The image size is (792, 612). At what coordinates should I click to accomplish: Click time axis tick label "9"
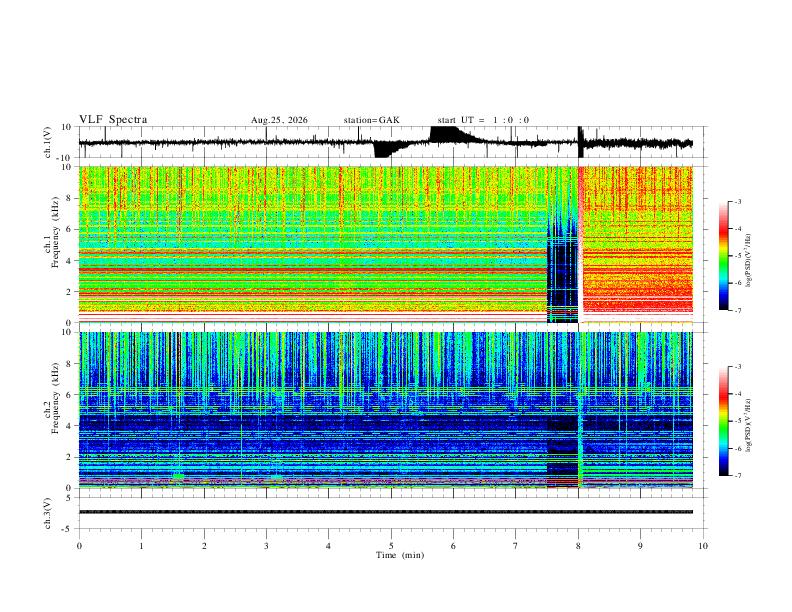[x=640, y=546]
